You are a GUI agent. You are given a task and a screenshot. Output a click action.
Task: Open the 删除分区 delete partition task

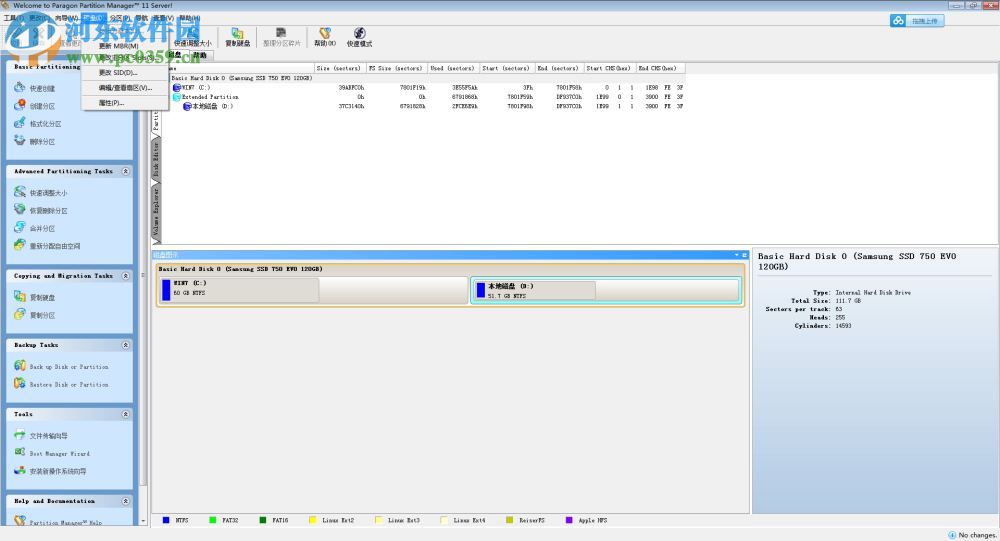click(35, 142)
